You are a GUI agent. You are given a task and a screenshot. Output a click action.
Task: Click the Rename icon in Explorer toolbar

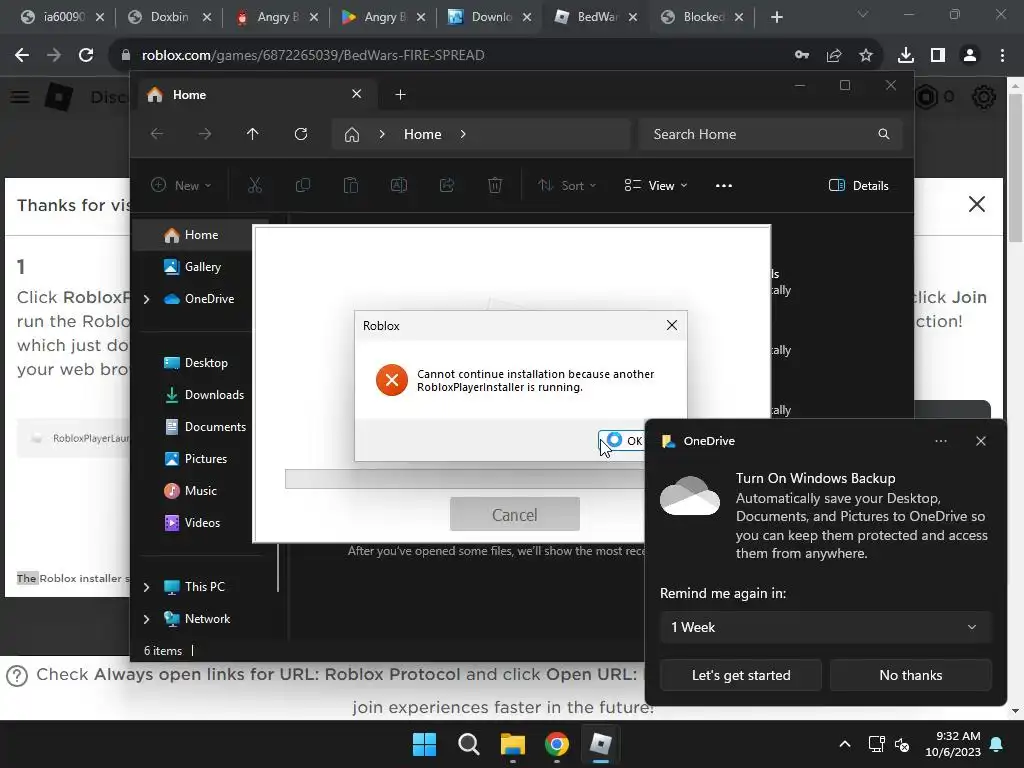pyautogui.click(x=398, y=185)
